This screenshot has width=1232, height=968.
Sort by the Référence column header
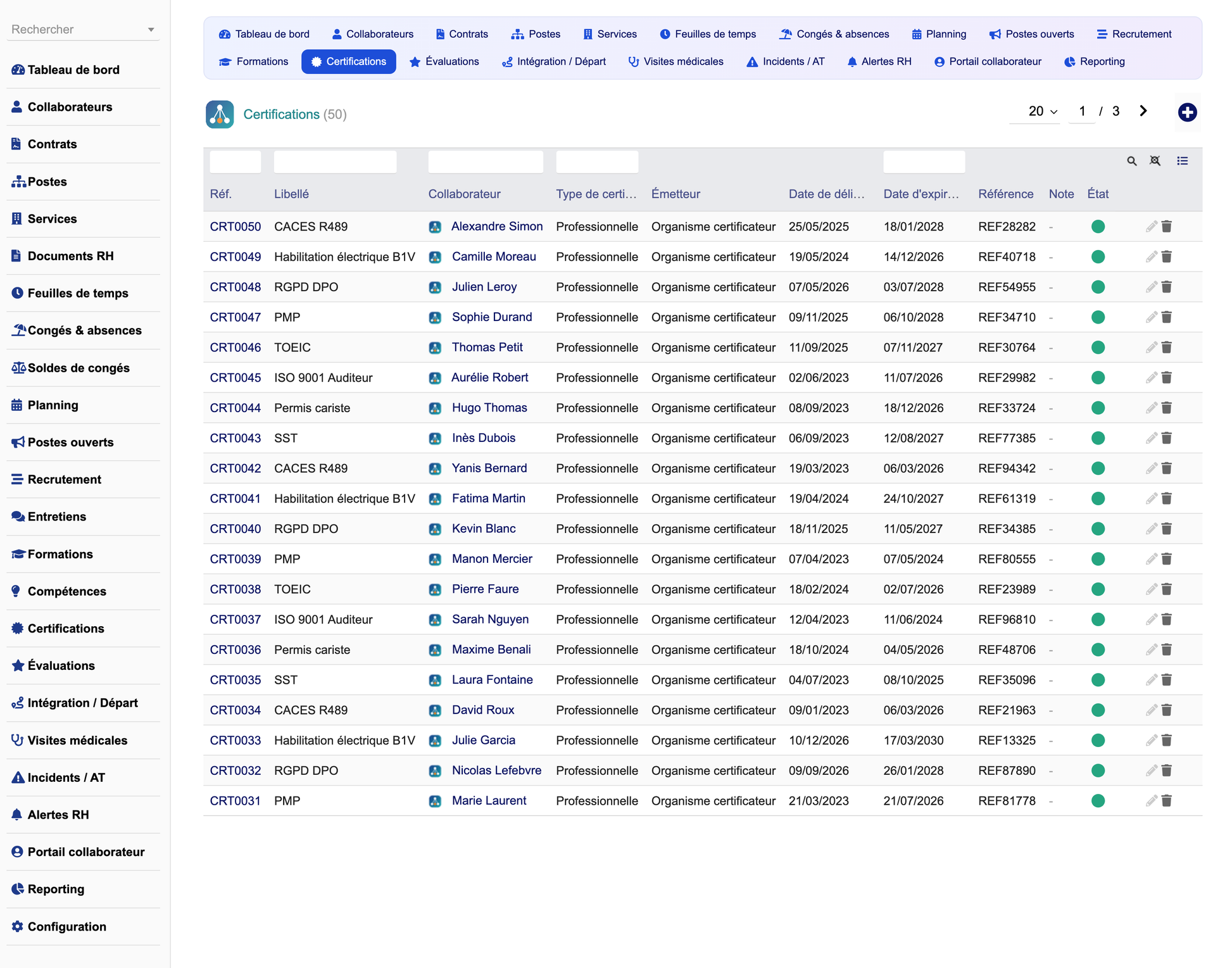1005,194
